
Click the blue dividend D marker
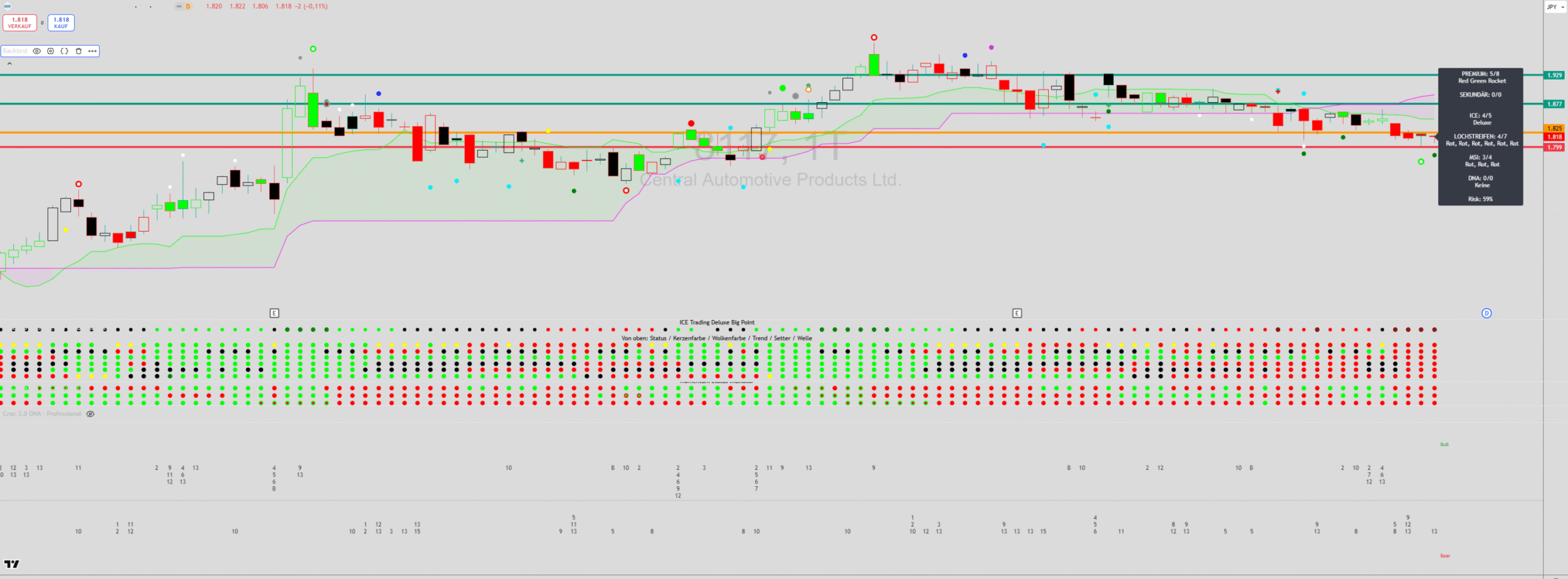click(1486, 313)
